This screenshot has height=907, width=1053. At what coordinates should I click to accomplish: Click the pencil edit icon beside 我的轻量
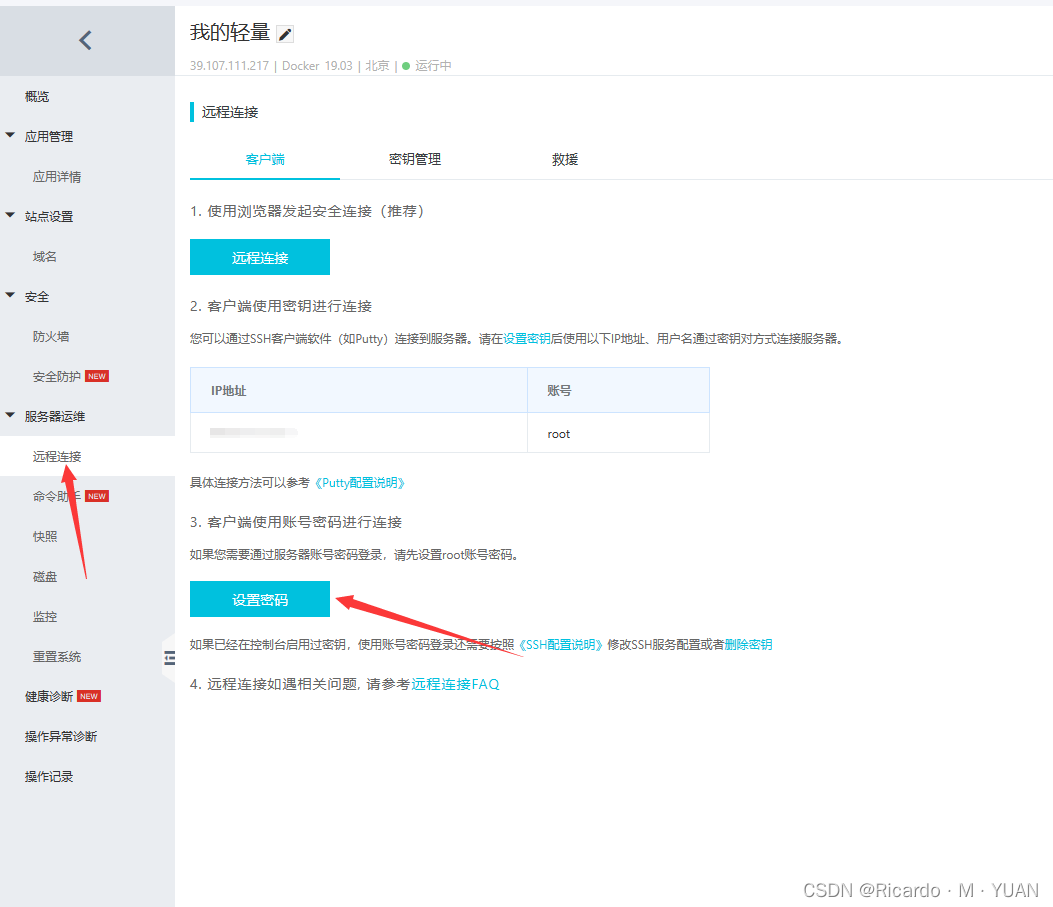click(285, 33)
